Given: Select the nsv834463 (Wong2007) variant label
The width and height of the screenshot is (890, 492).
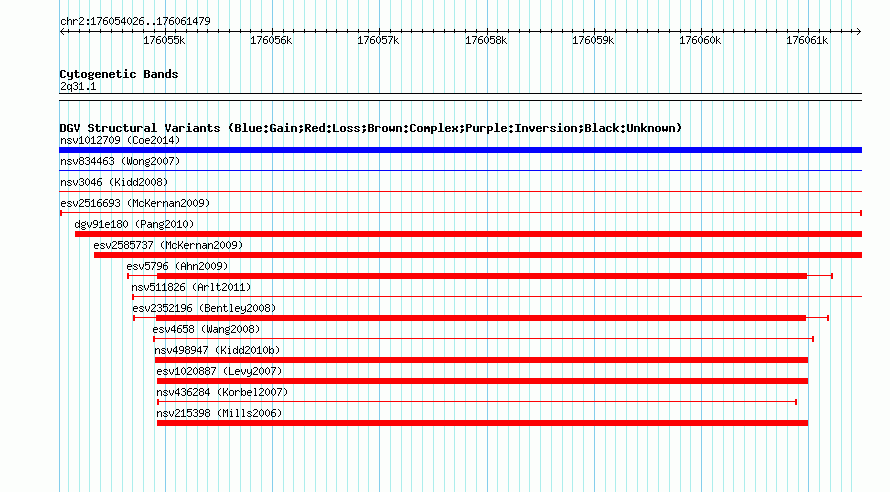Looking at the screenshot, I should [120, 161].
